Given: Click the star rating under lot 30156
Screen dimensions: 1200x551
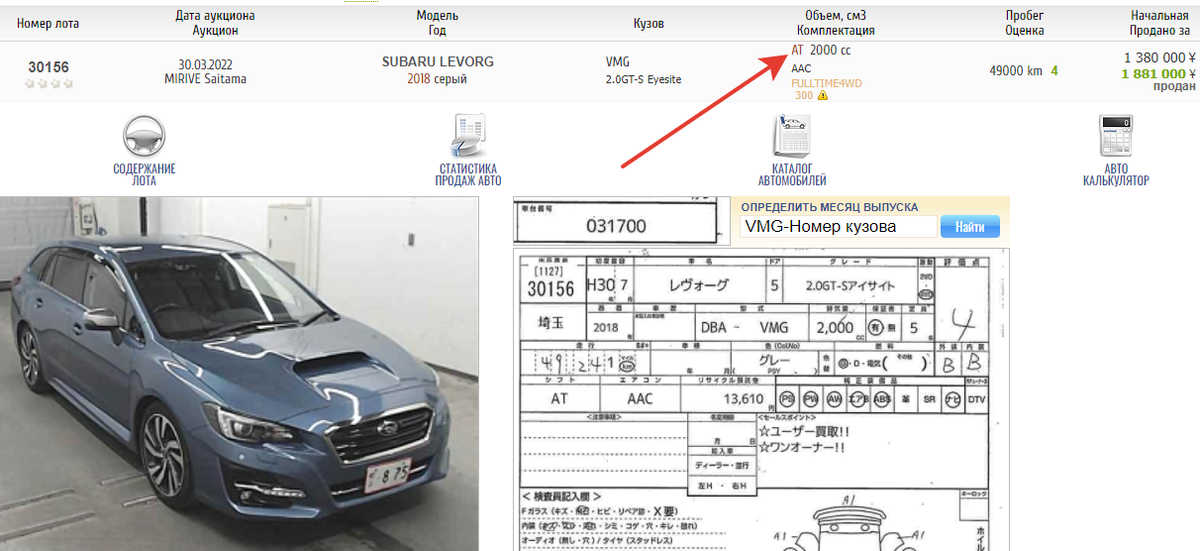Looking at the screenshot, I should click(x=49, y=84).
